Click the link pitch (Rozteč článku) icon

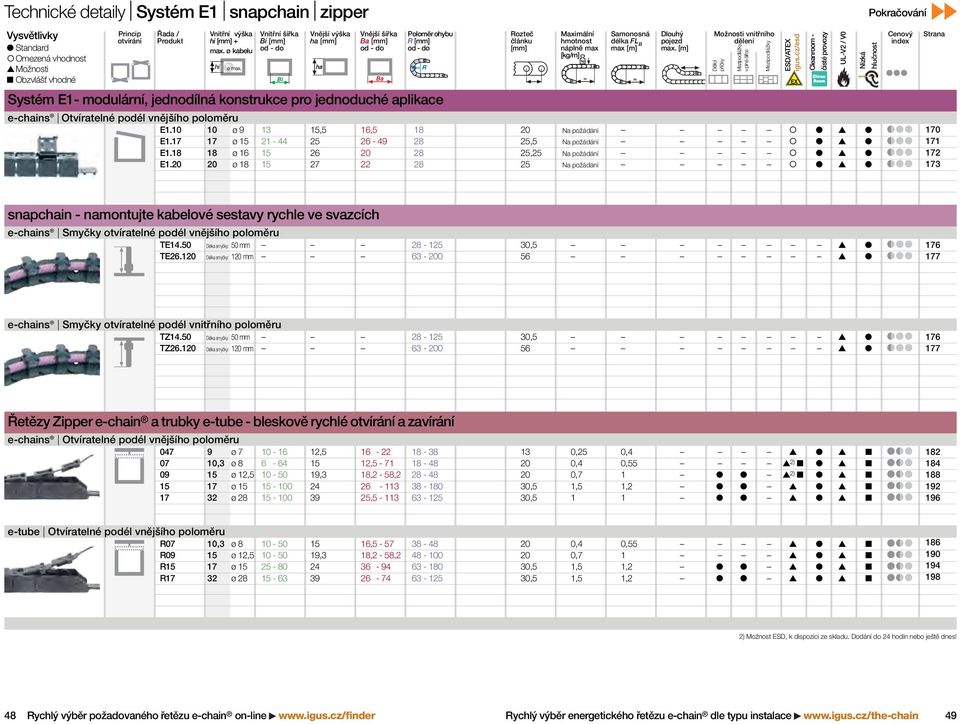[530, 70]
